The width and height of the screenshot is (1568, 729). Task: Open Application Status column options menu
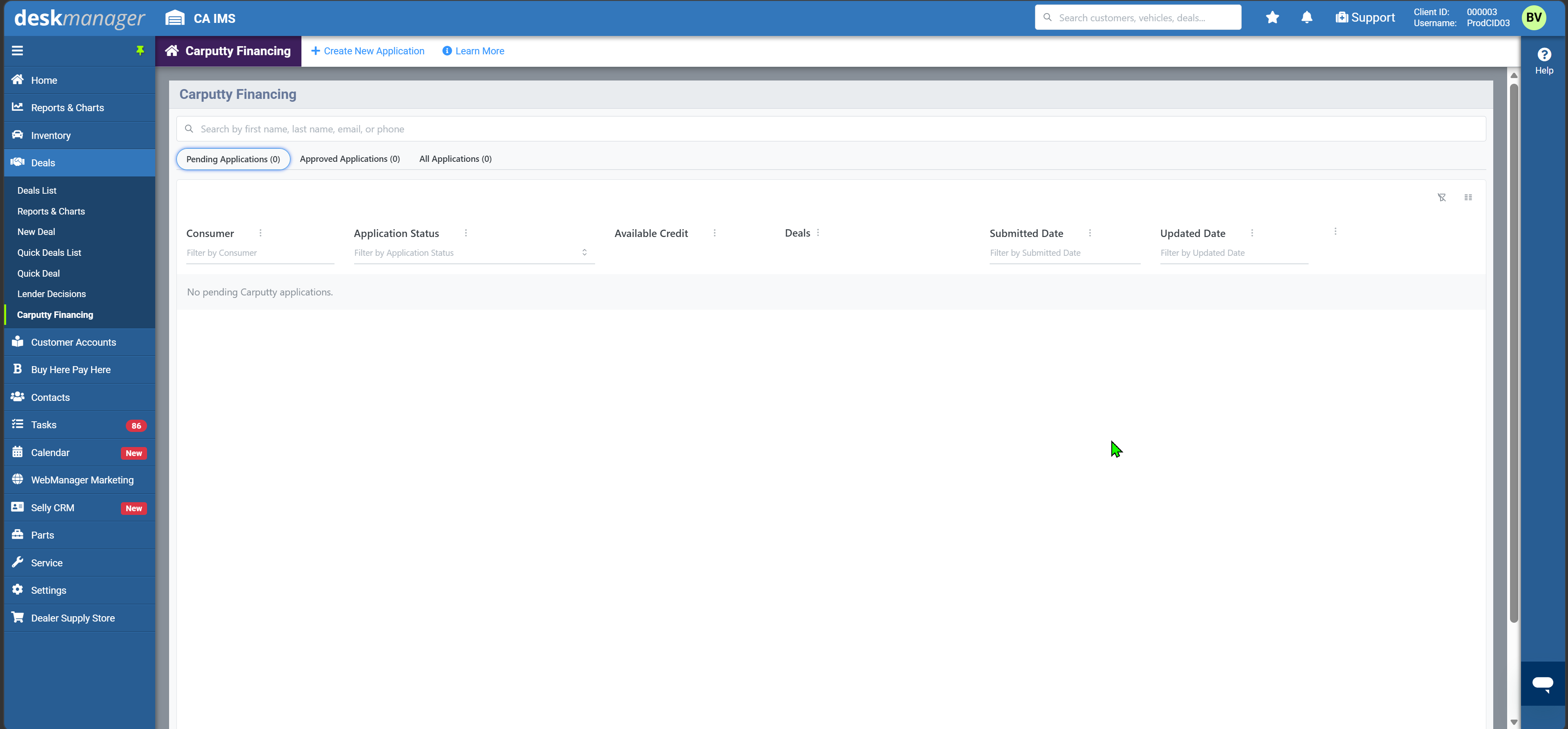pyautogui.click(x=466, y=233)
